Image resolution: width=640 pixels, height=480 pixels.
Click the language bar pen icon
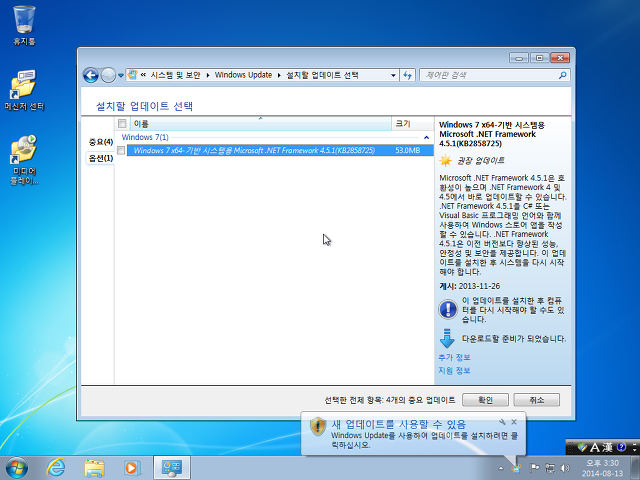pyautogui.click(x=582, y=448)
